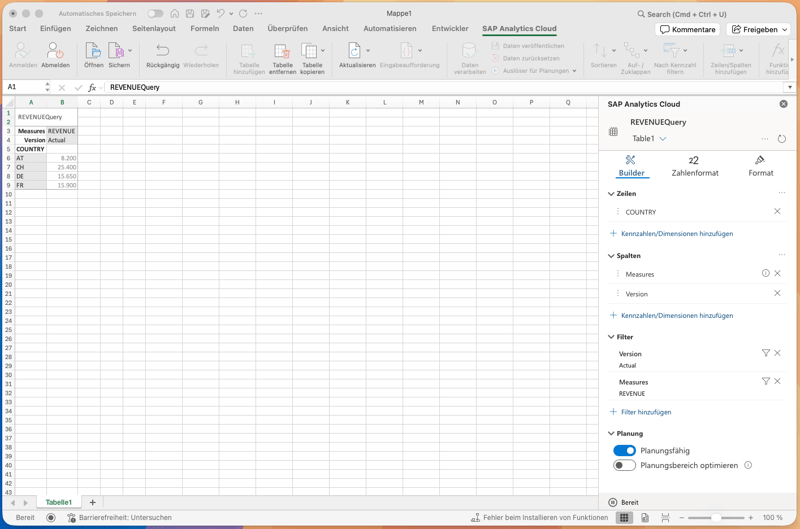Switch to page layout view icon

coord(645,518)
